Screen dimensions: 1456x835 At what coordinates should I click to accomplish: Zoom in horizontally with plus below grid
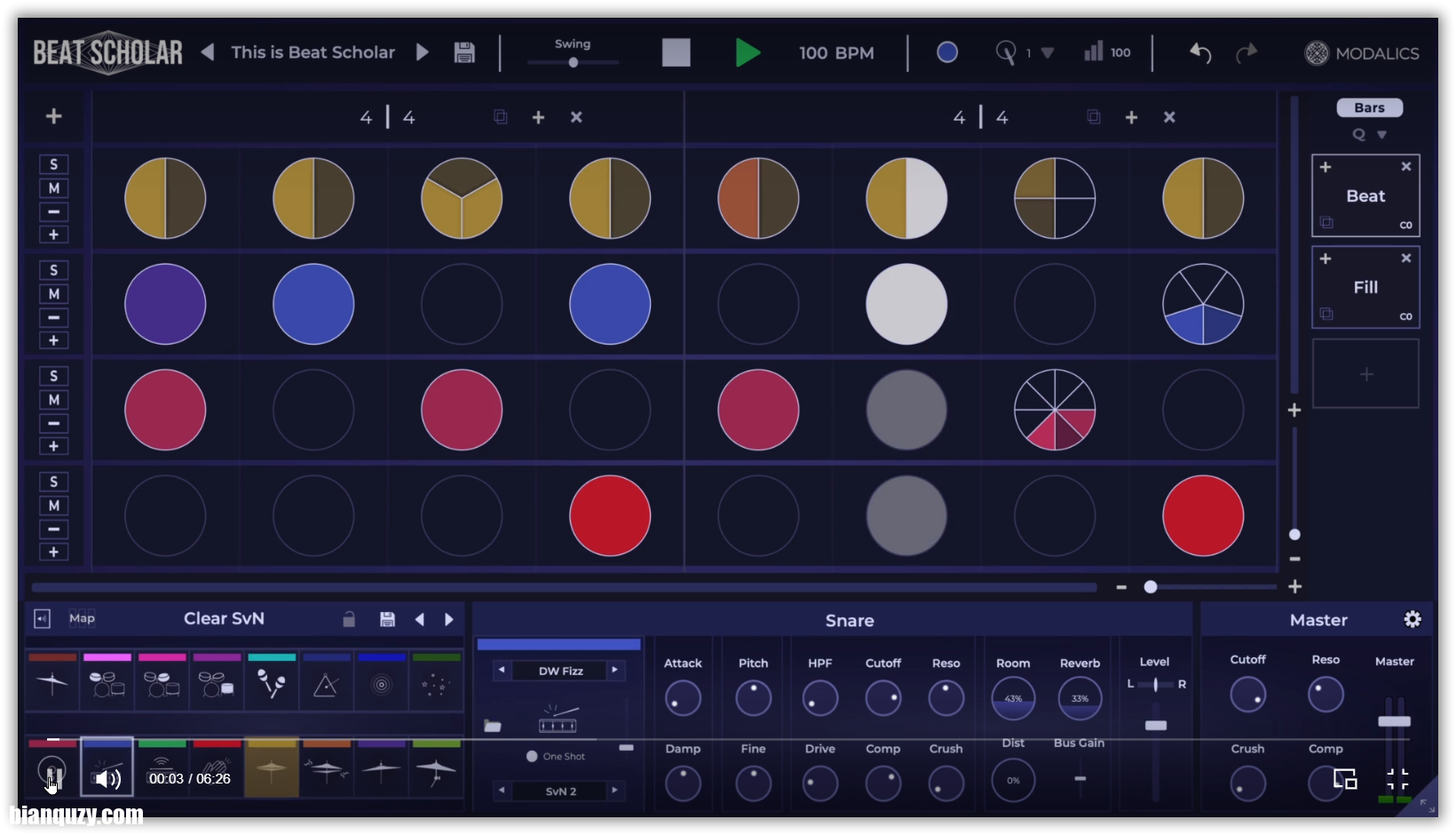[1294, 587]
